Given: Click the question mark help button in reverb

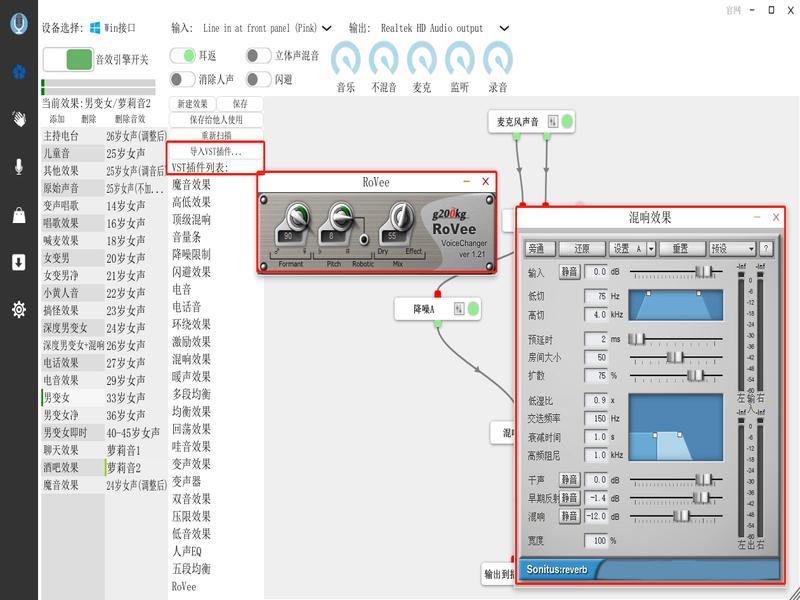Looking at the screenshot, I should pos(765,248).
